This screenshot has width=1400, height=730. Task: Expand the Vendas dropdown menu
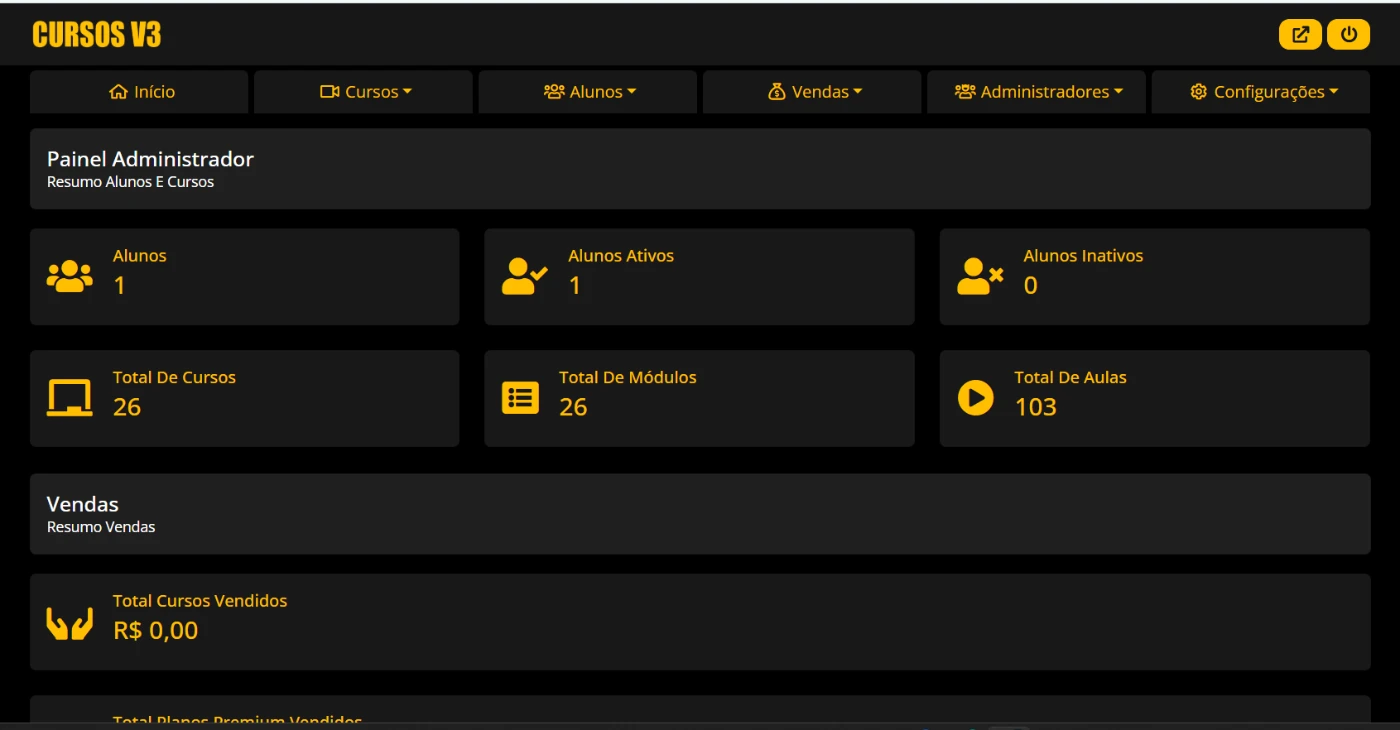point(814,92)
